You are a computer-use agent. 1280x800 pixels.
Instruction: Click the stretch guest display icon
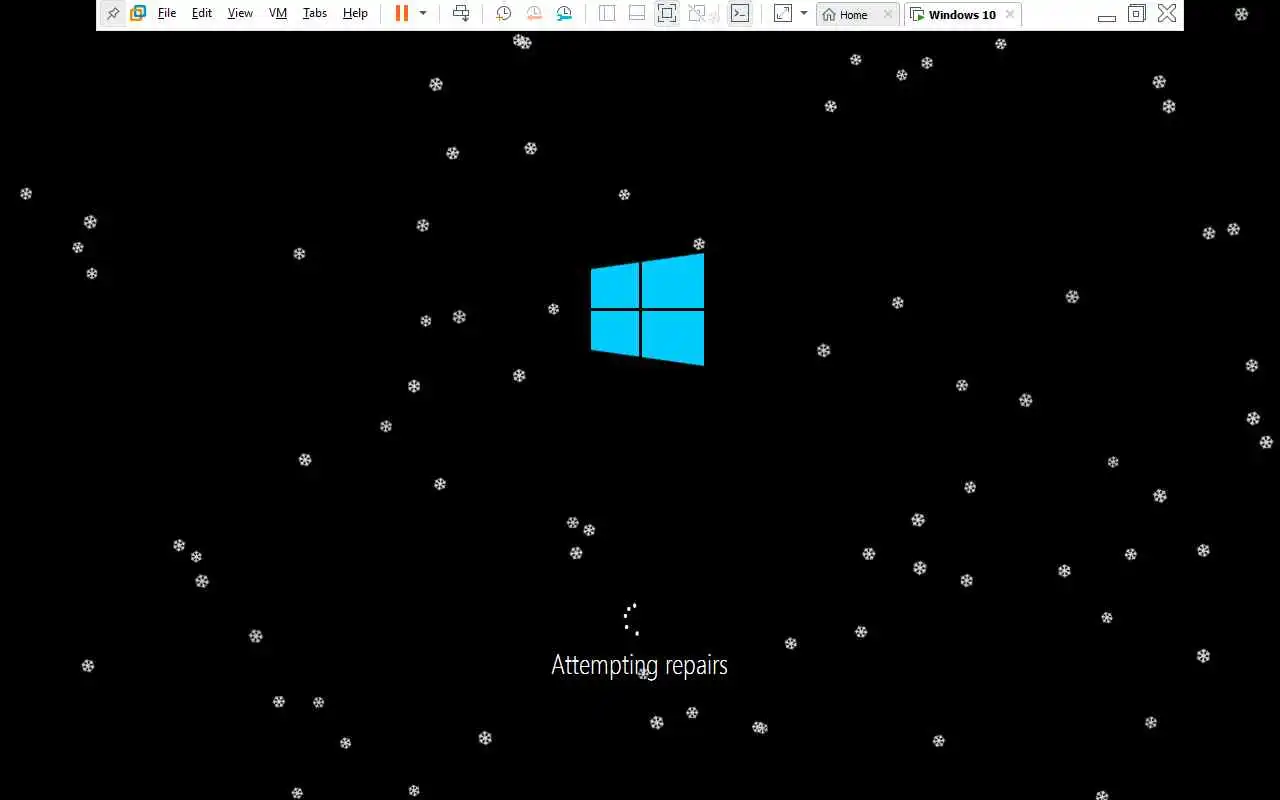[x=783, y=14]
